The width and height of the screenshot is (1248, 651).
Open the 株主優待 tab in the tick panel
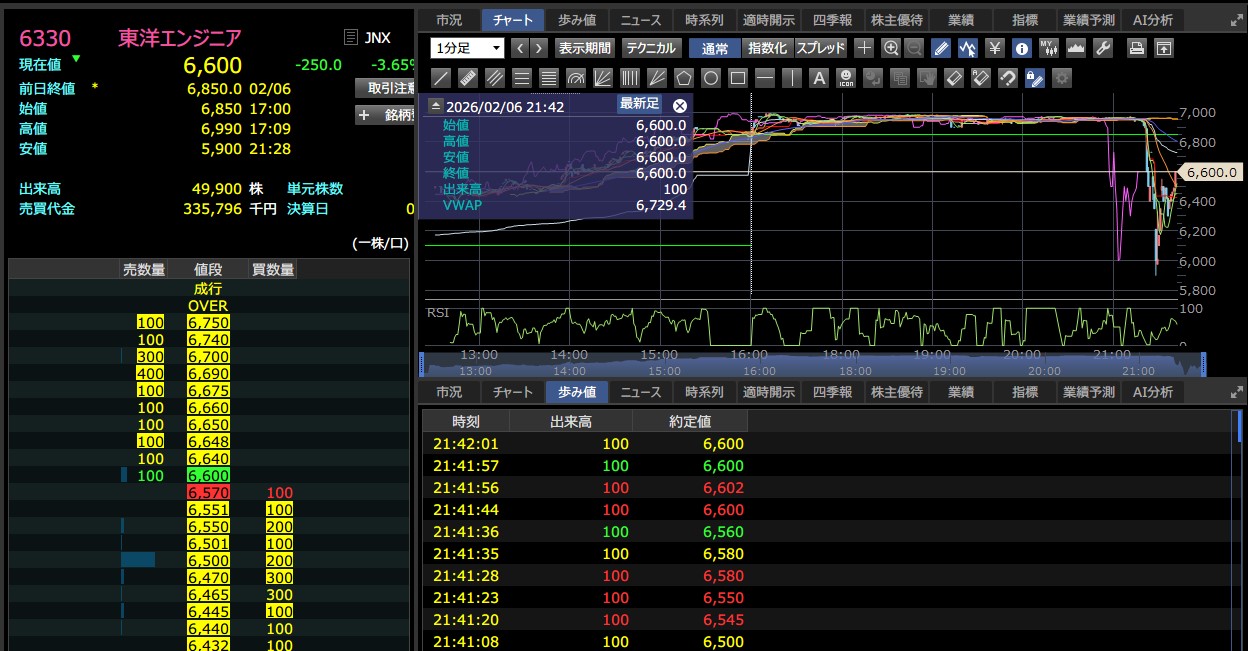click(x=896, y=392)
